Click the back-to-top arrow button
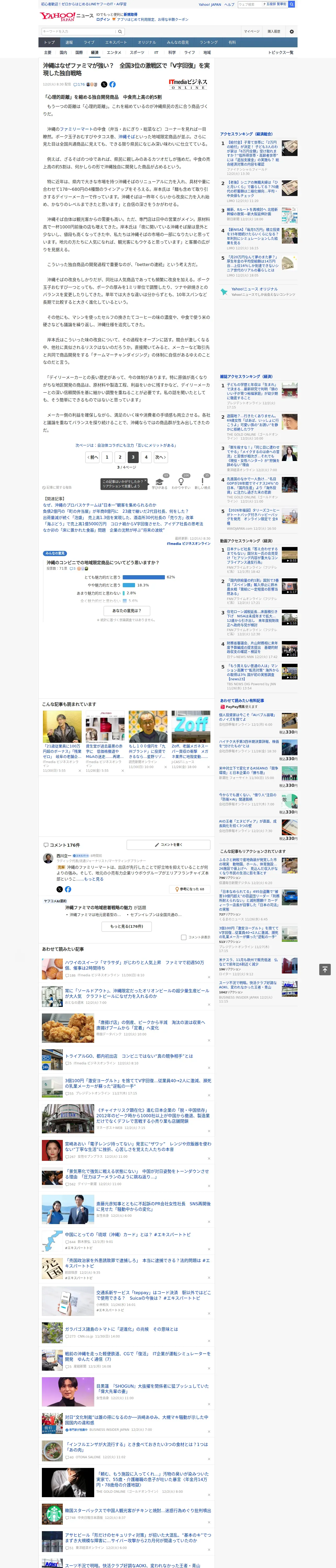 coord(324,969)
